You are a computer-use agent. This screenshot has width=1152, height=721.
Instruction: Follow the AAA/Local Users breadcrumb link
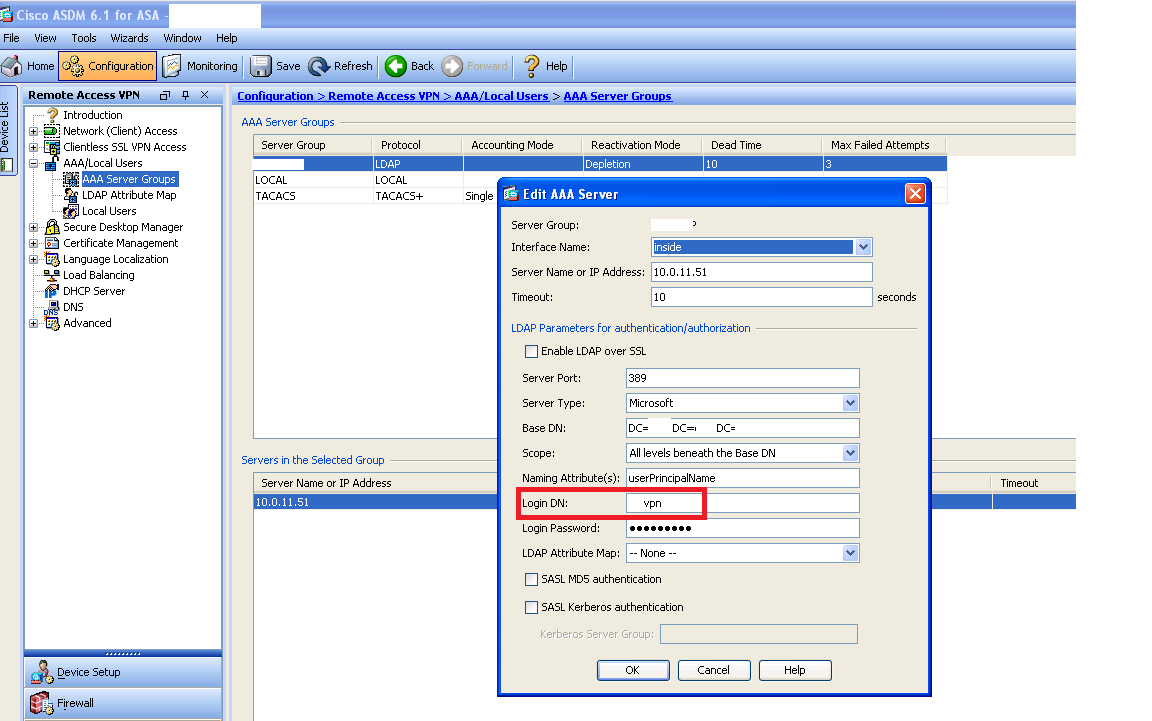click(501, 96)
